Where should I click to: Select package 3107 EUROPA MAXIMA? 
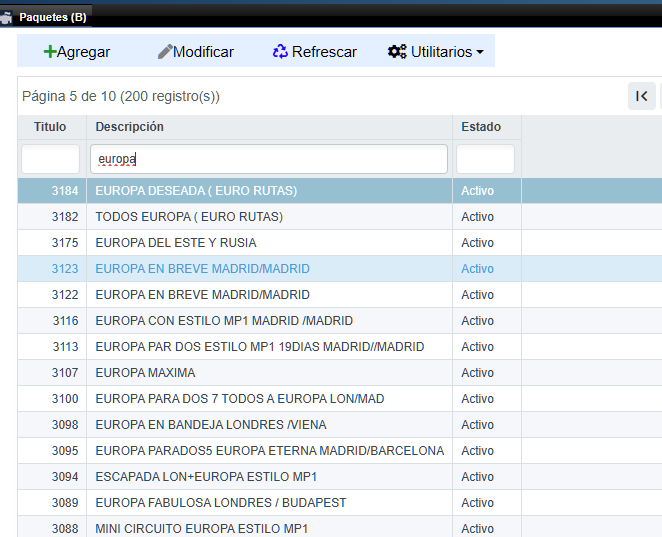coord(145,373)
